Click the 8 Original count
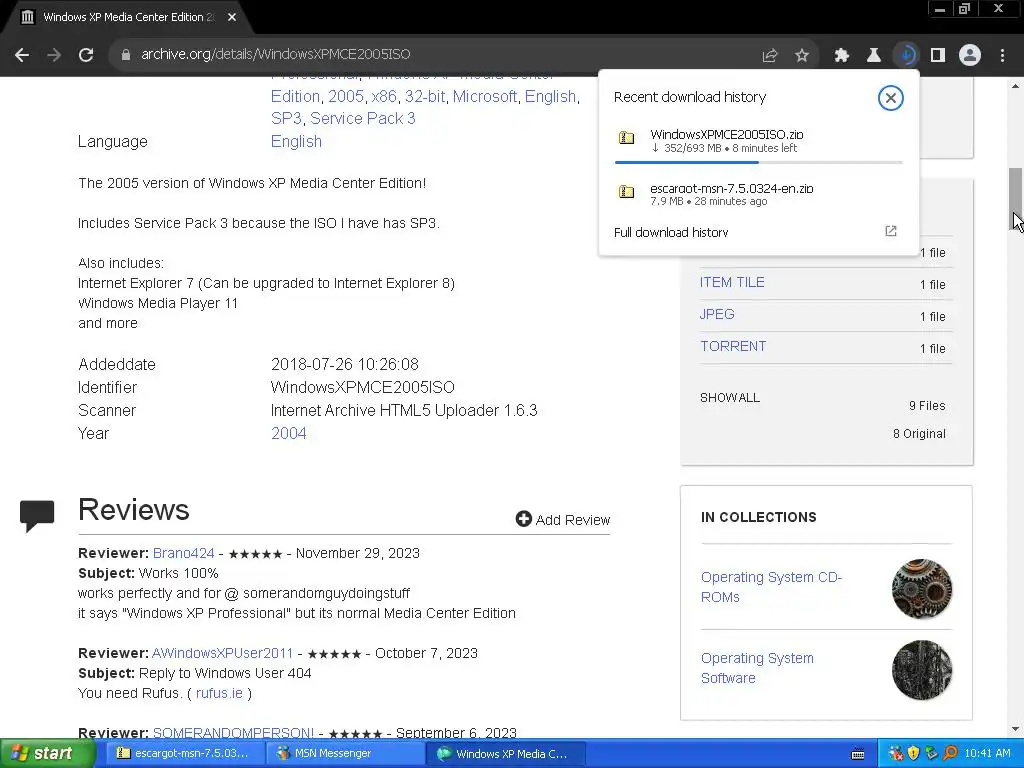The width and height of the screenshot is (1024, 768). click(x=919, y=434)
